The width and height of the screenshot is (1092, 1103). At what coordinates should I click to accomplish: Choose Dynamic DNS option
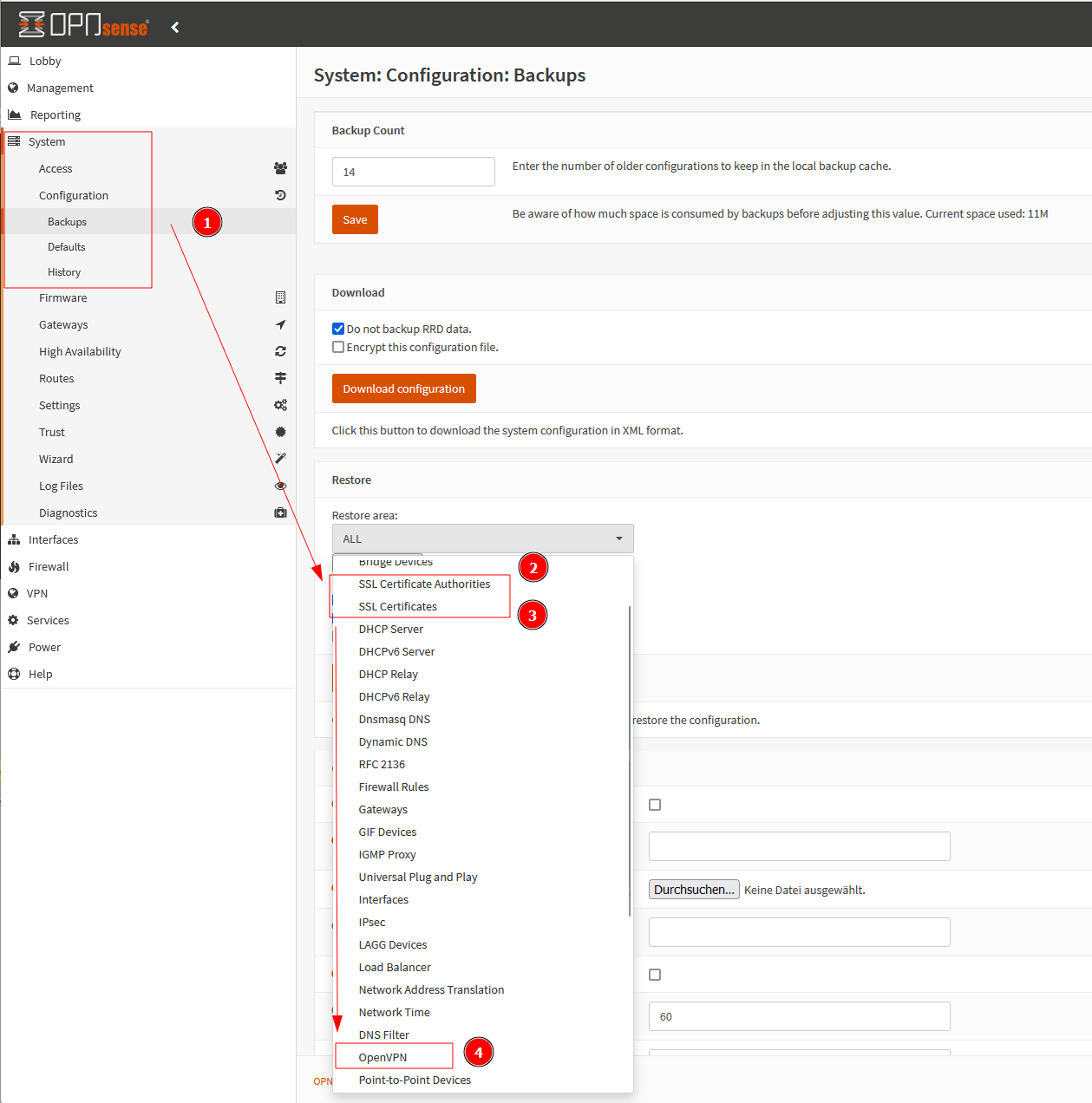click(x=393, y=741)
